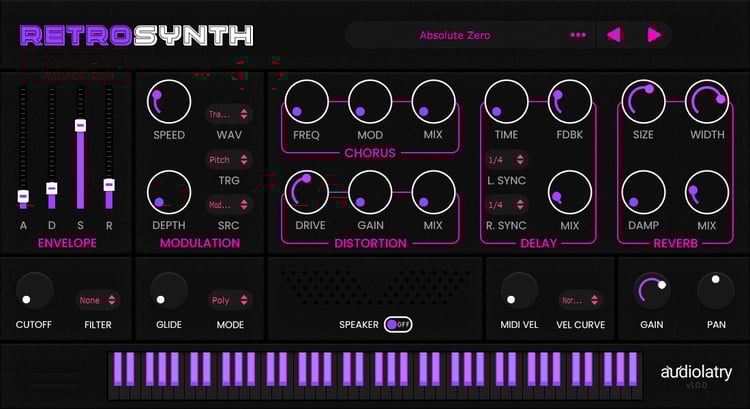Load the next preset with right arrow

[x=654, y=35]
